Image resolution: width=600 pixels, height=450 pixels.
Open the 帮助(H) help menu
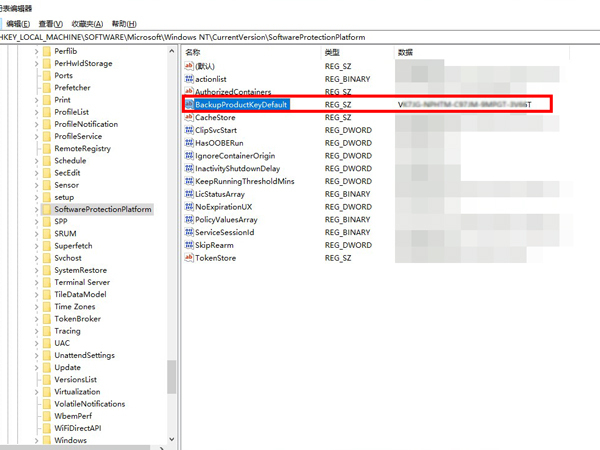click(x=125, y=23)
